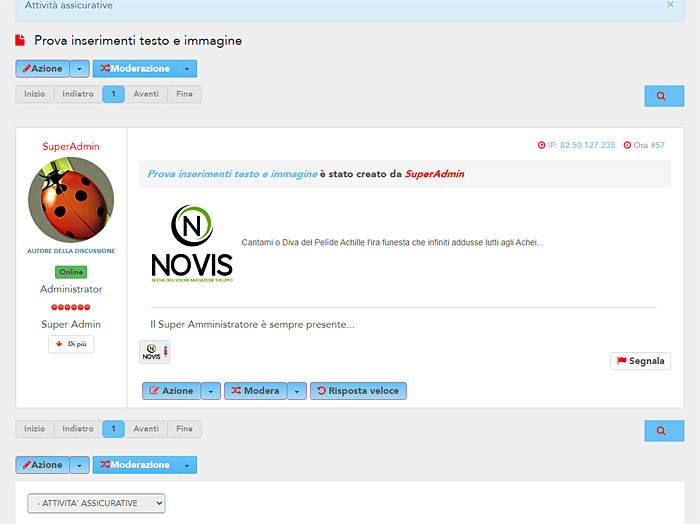
Task: Click the large NOVIS logo image
Action: 192,243
